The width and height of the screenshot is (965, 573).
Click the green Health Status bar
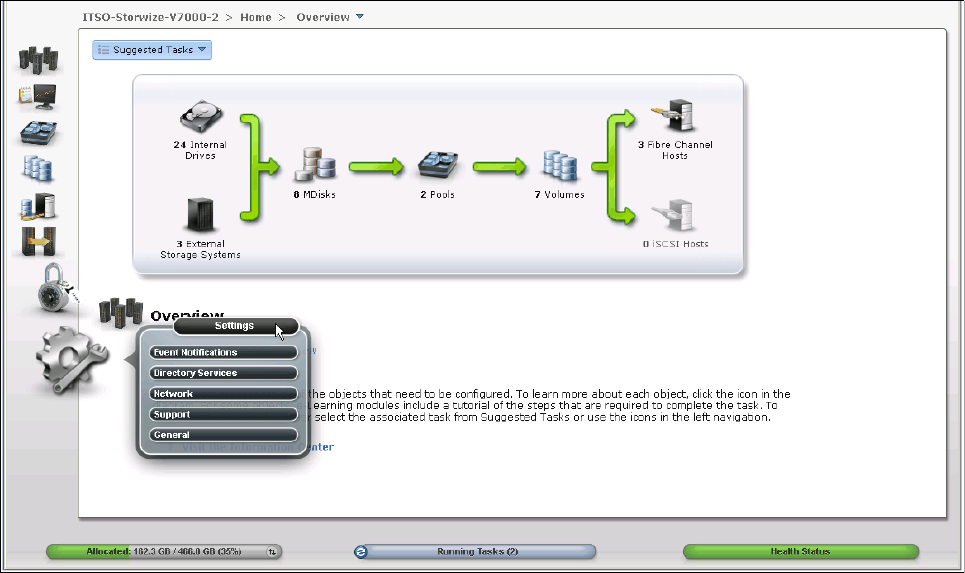[x=800, y=551]
